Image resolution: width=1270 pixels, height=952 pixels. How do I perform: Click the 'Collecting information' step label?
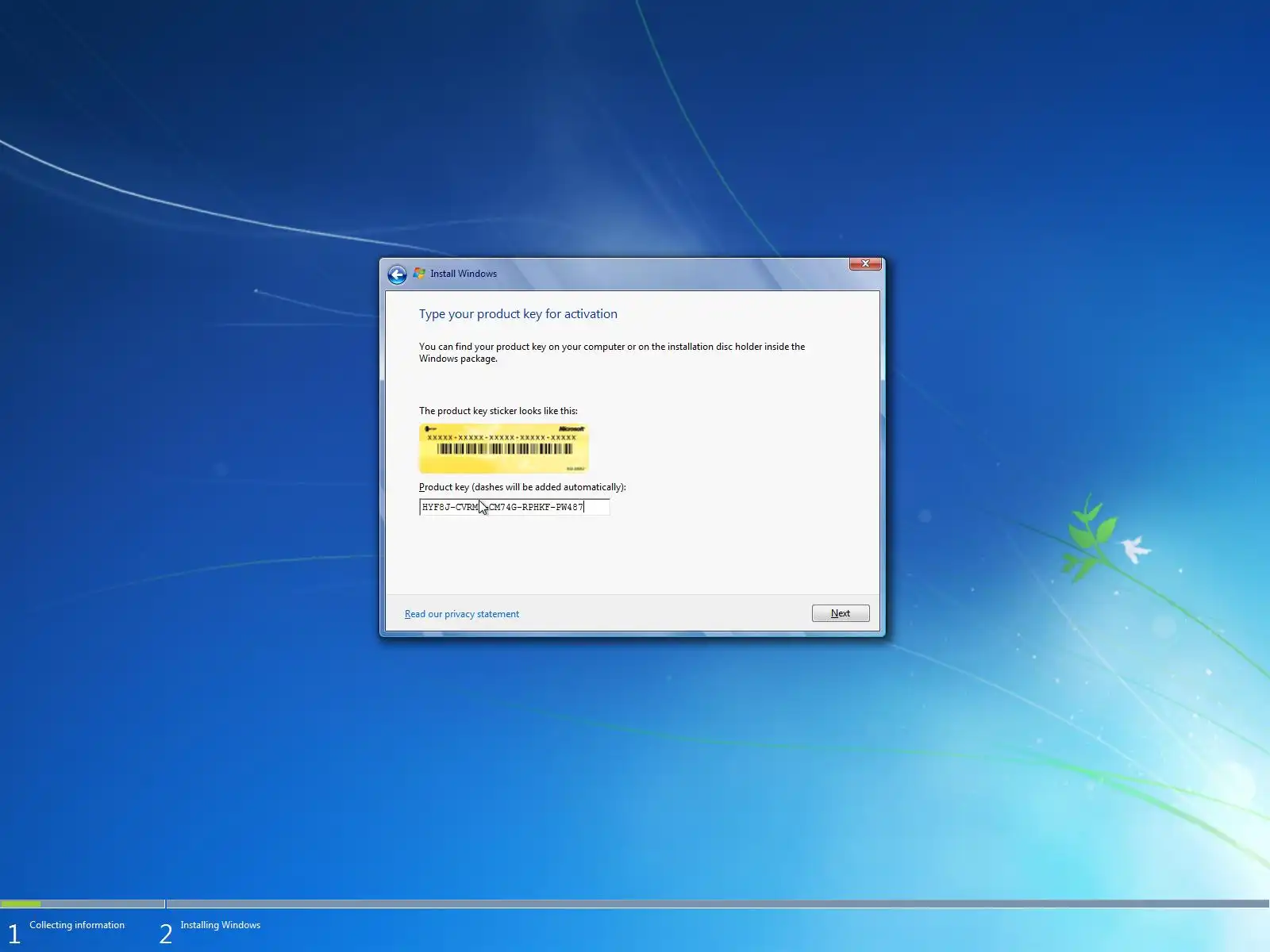click(x=77, y=925)
